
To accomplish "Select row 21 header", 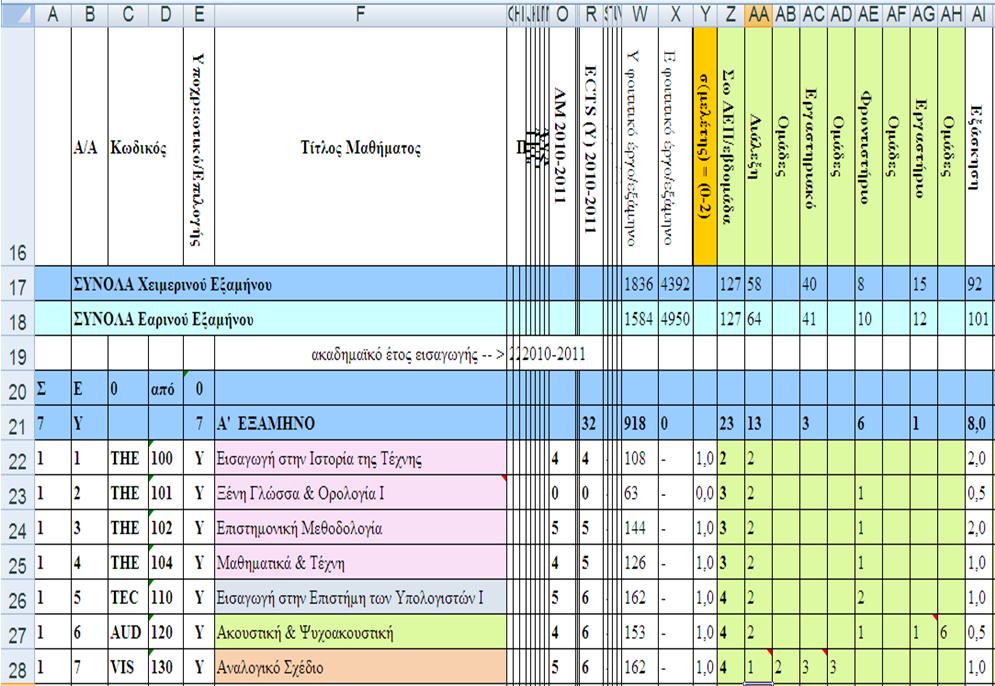I will 17,423.
